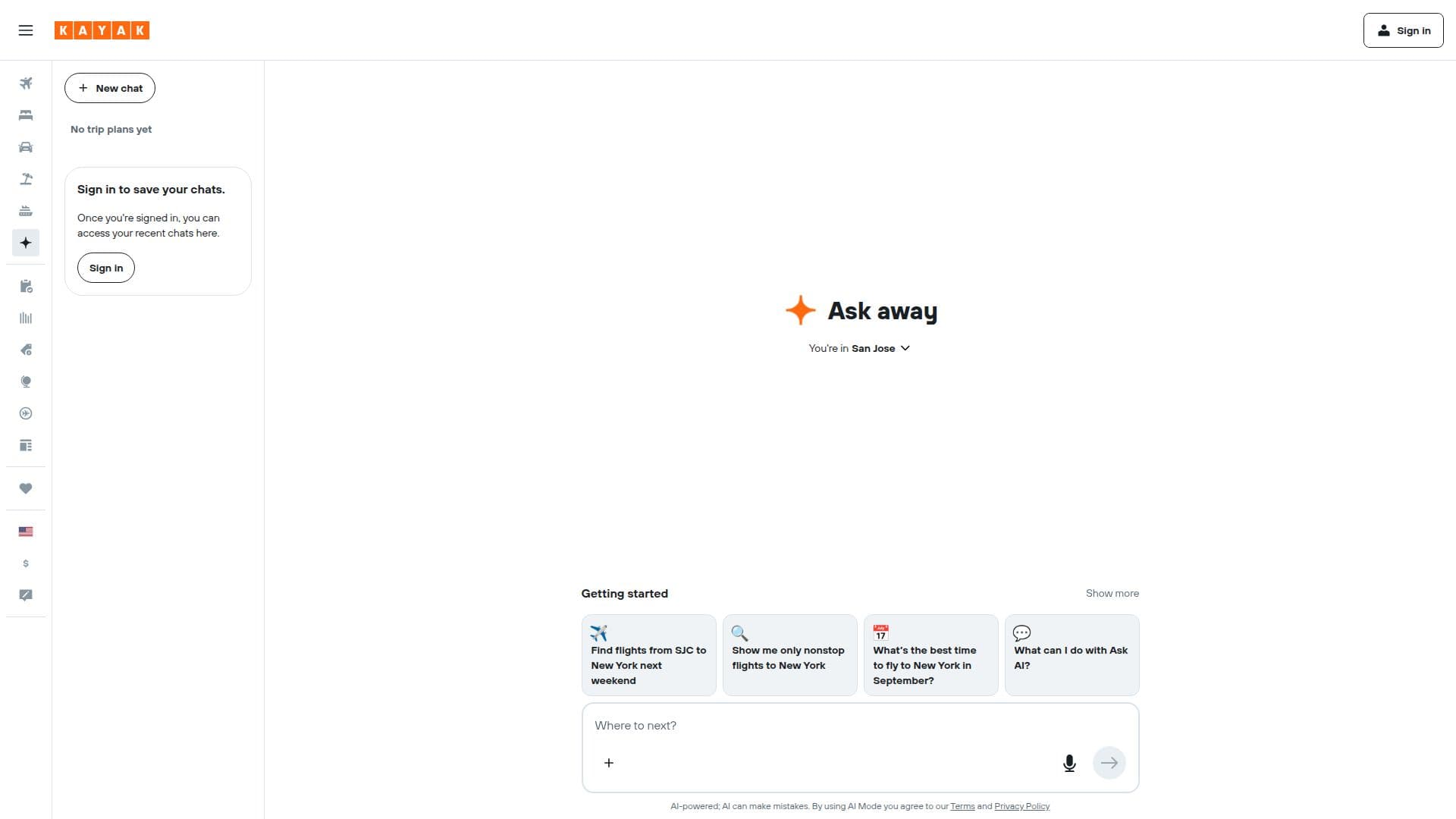Select 'What's the best time to fly' suggestion
1456x819 pixels.
[x=930, y=655]
